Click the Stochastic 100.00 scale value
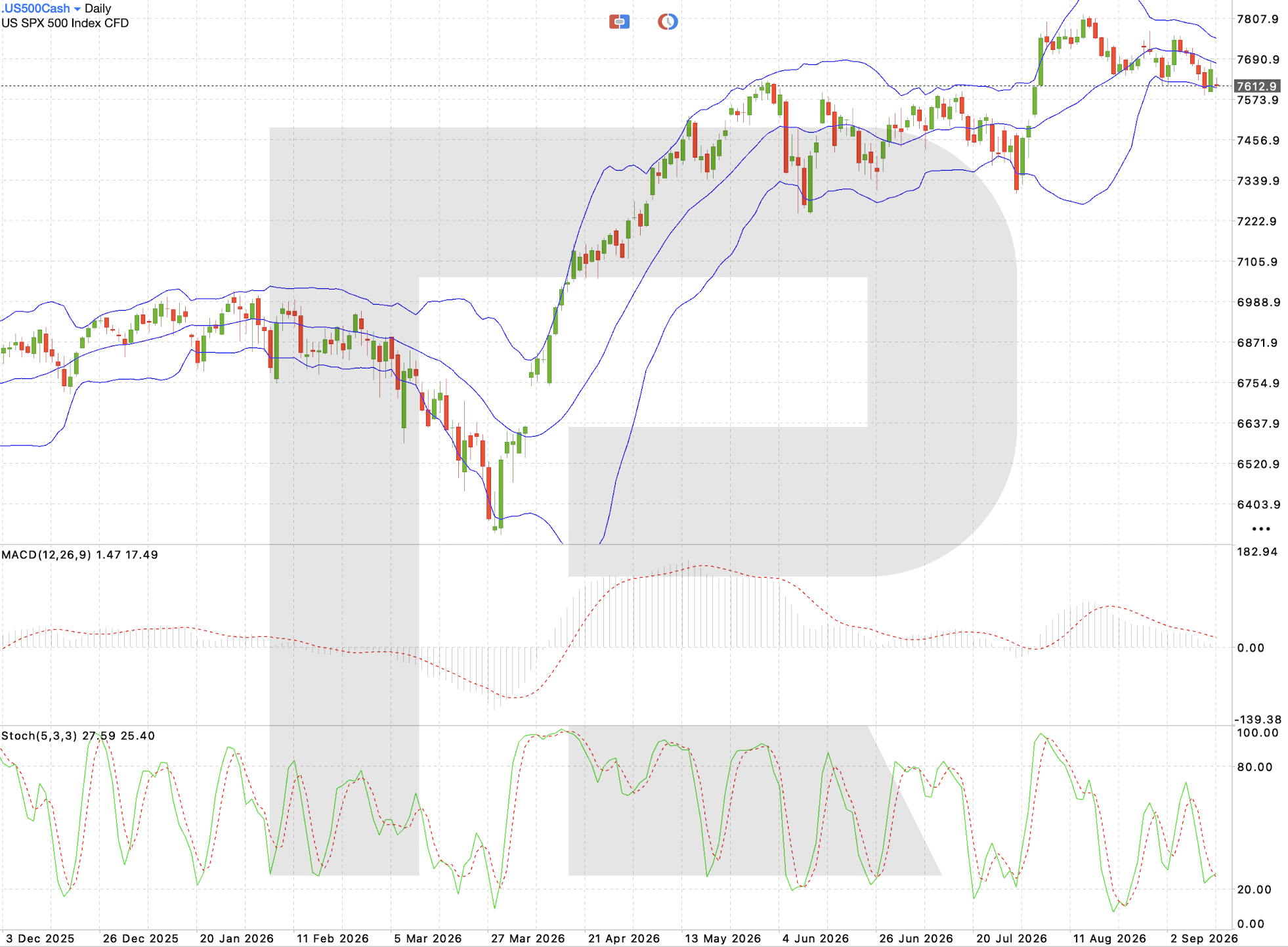The width and height of the screenshot is (1288, 947). point(1258,733)
